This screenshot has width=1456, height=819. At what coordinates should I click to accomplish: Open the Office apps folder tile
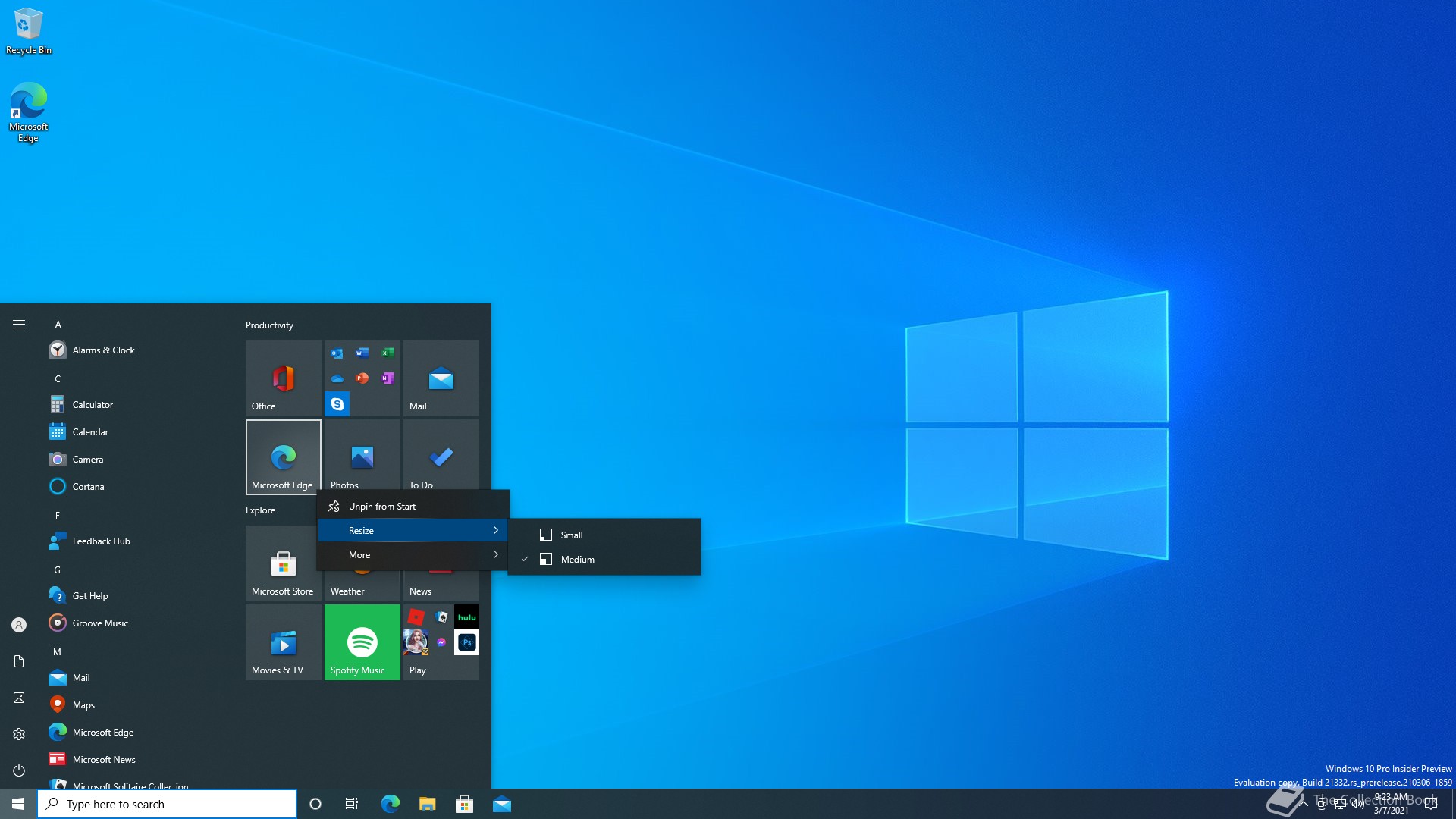pyautogui.click(x=362, y=378)
